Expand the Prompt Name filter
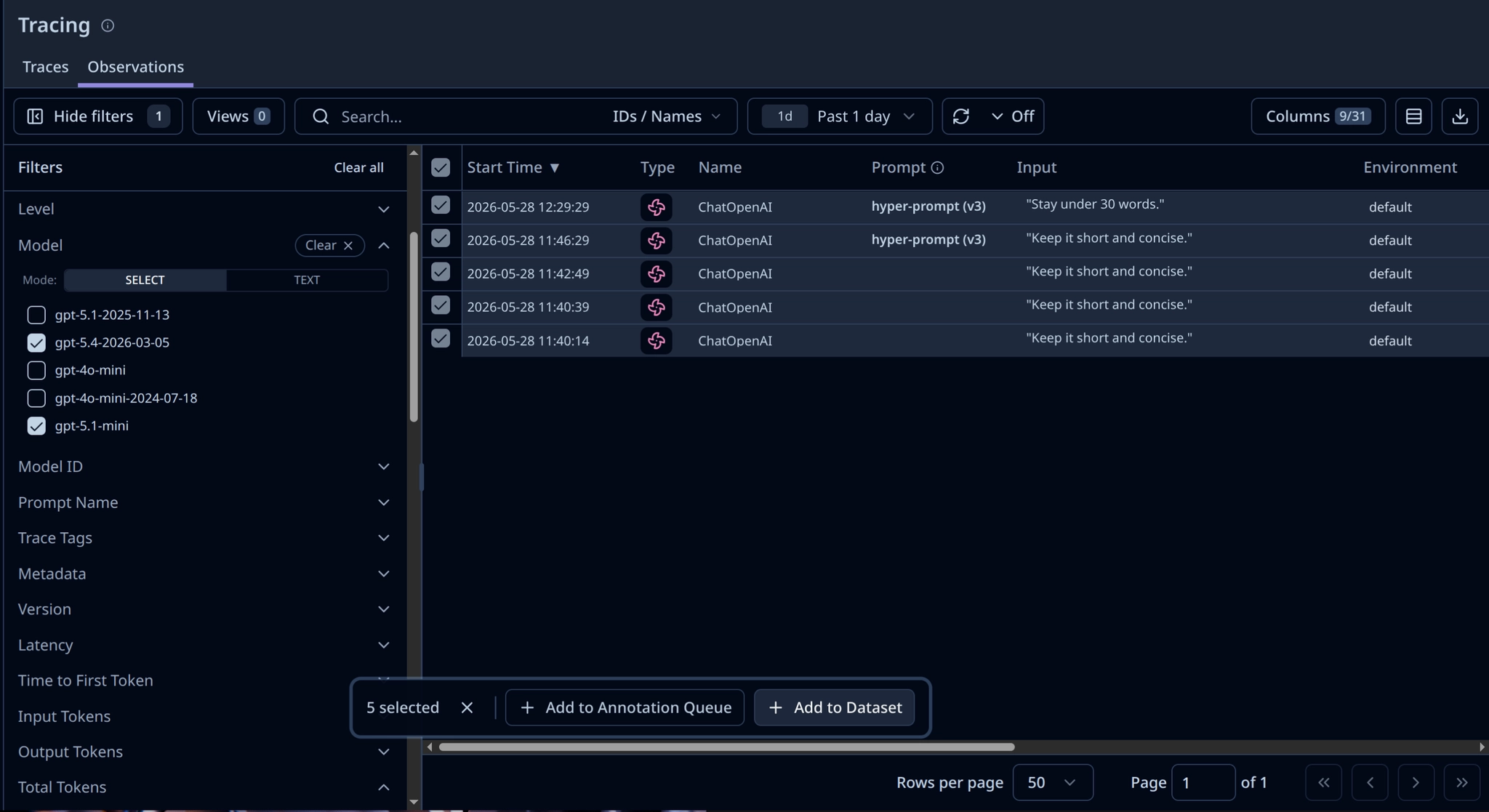 click(x=383, y=502)
